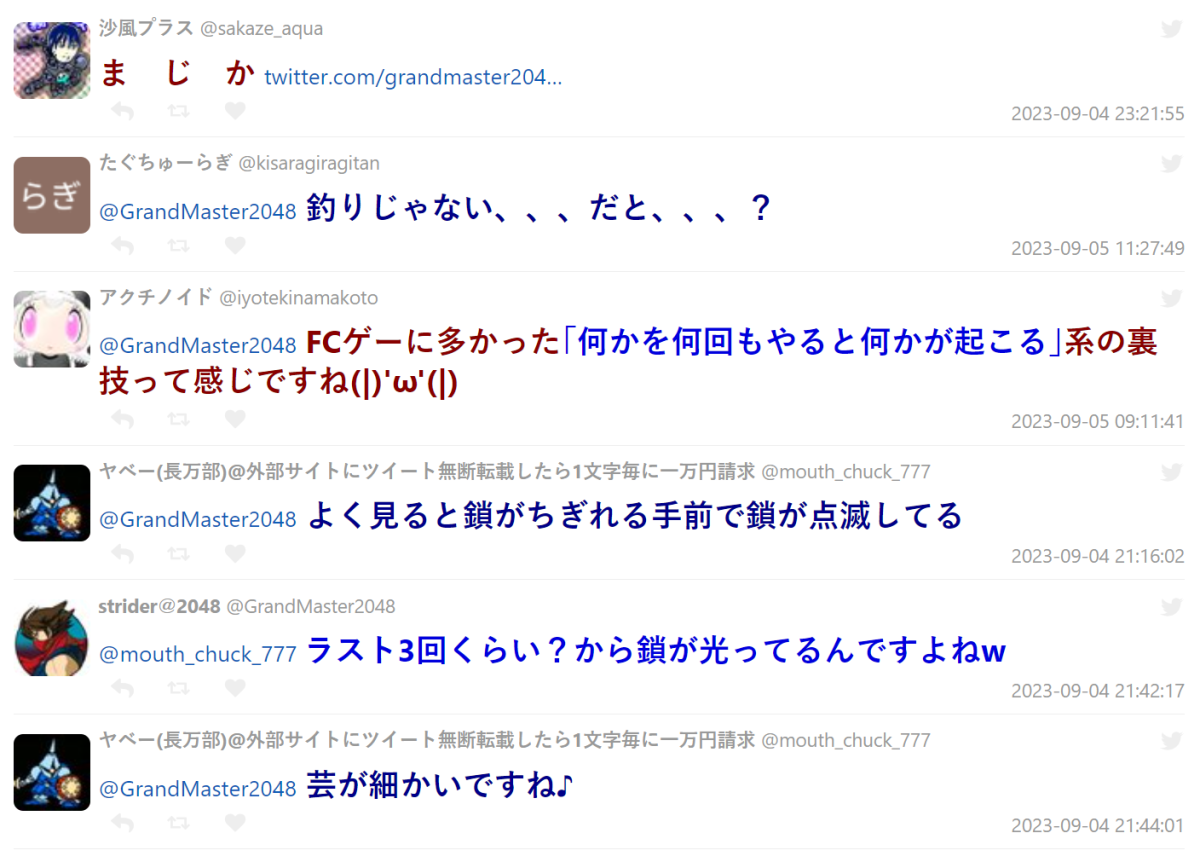Viewport: 1200px width, 862px height.
Task: Click Twitter bird icon on strider@2048's tweet
Action: click(1171, 606)
